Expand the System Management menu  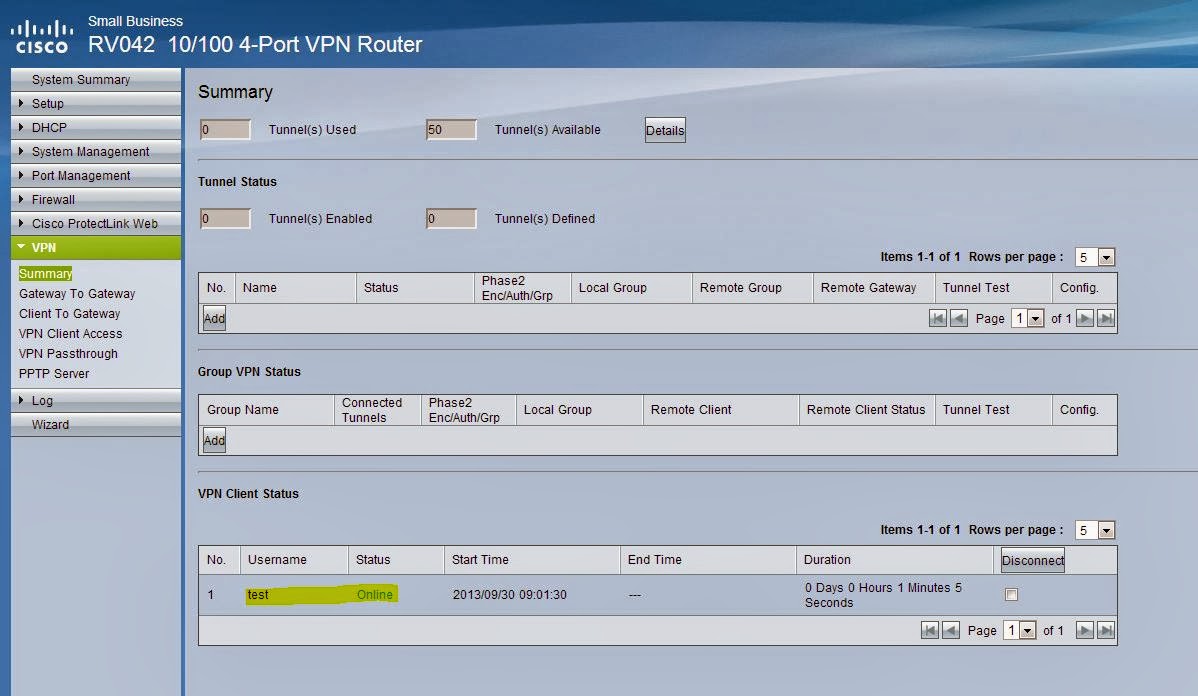[x=96, y=151]
